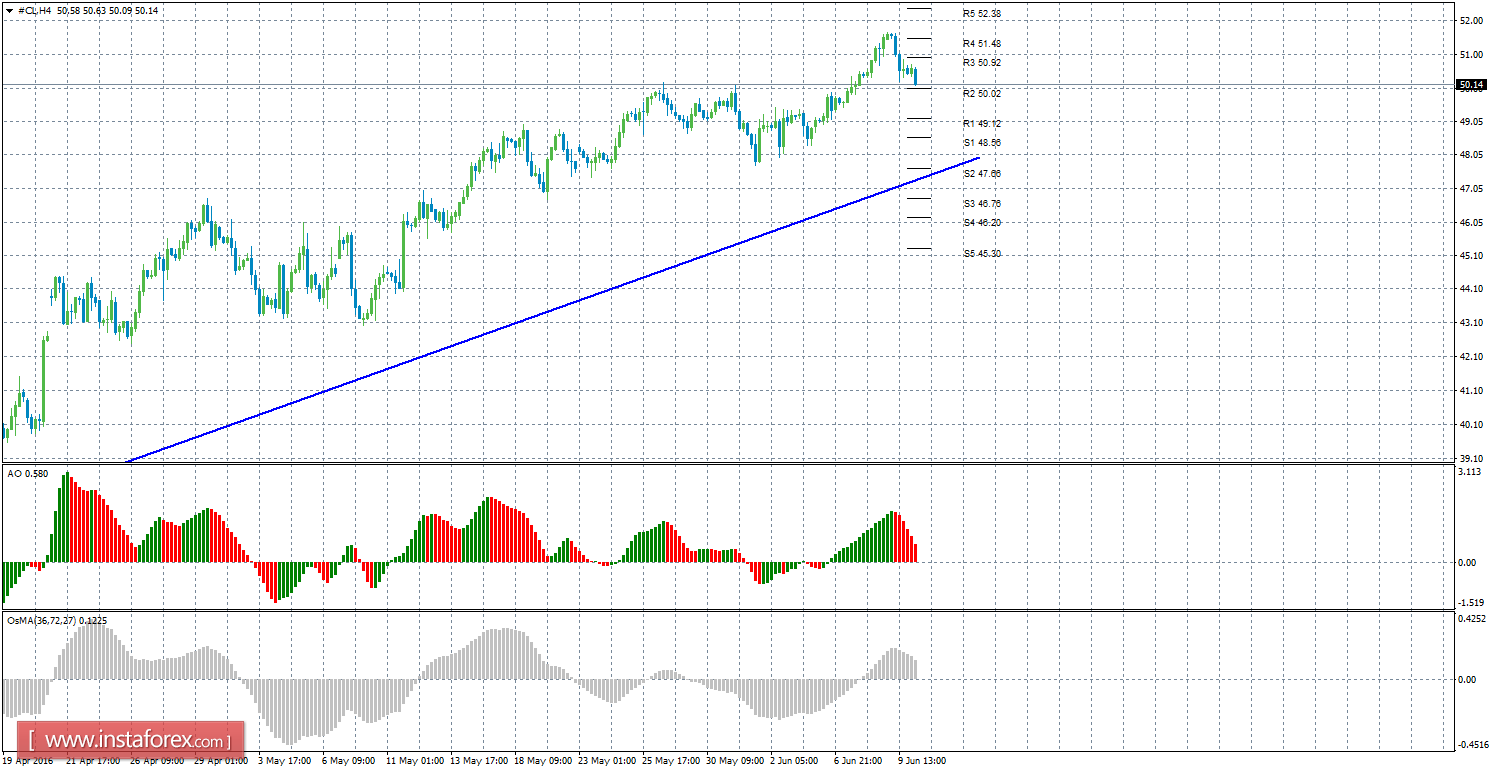Click the 47.05 price scale value

1471,189
